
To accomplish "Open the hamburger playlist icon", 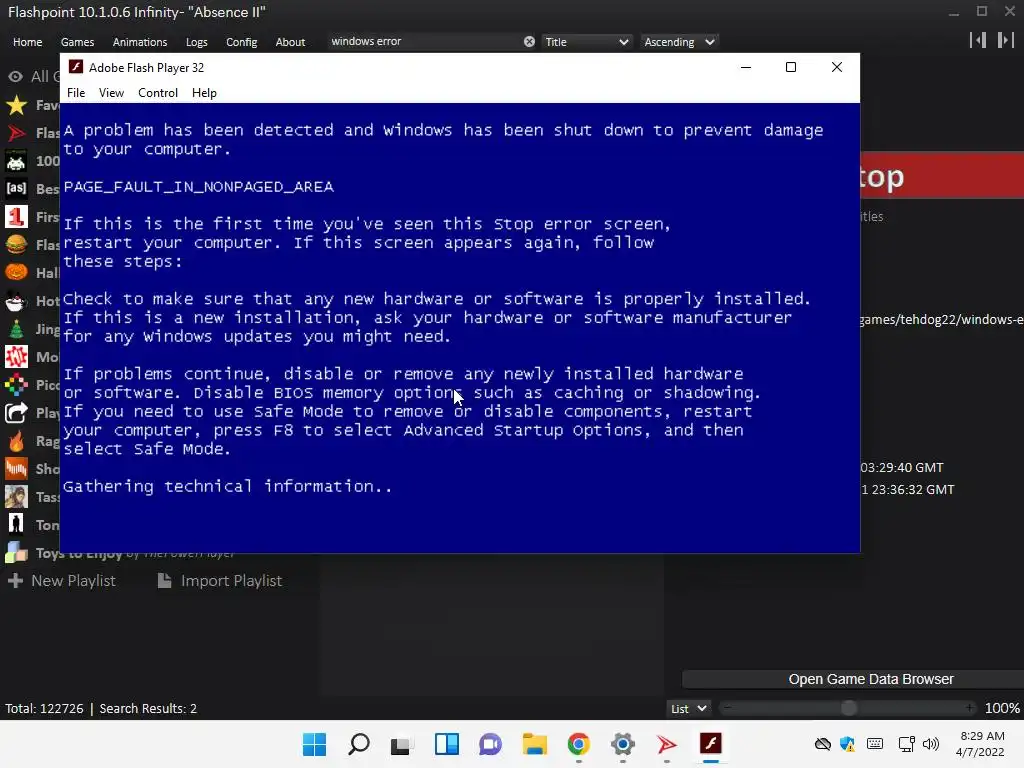I will click(x=16, y=244).
